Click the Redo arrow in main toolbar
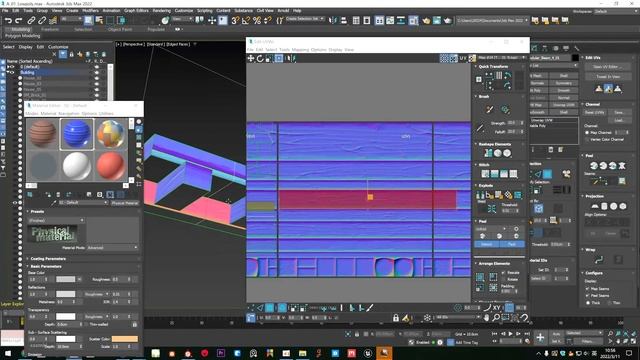Viewport: 640px width, 360px height. tap(19, 20)
